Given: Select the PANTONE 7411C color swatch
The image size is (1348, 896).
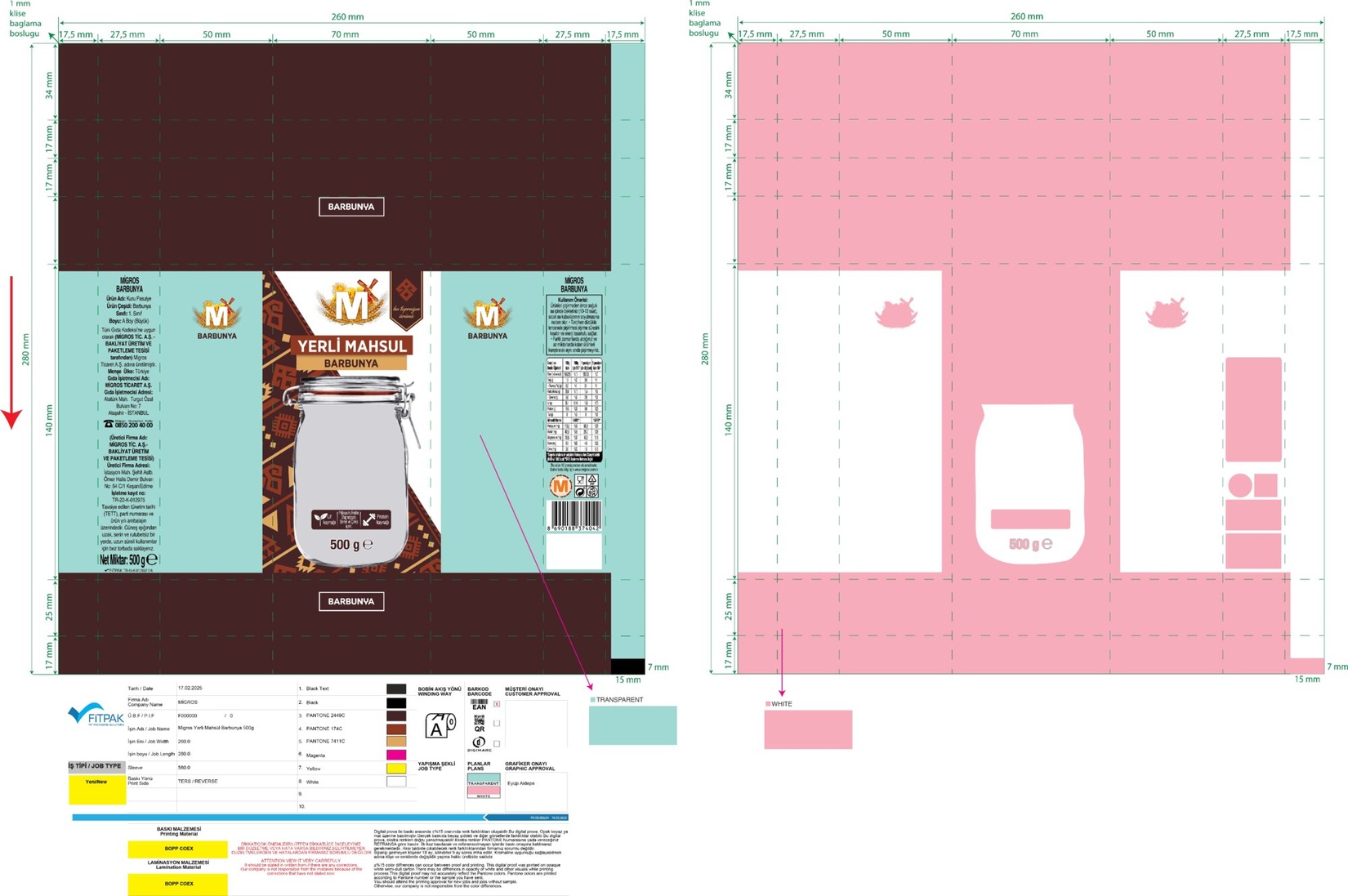Looking at the screenshot, I should click(396, 742).
